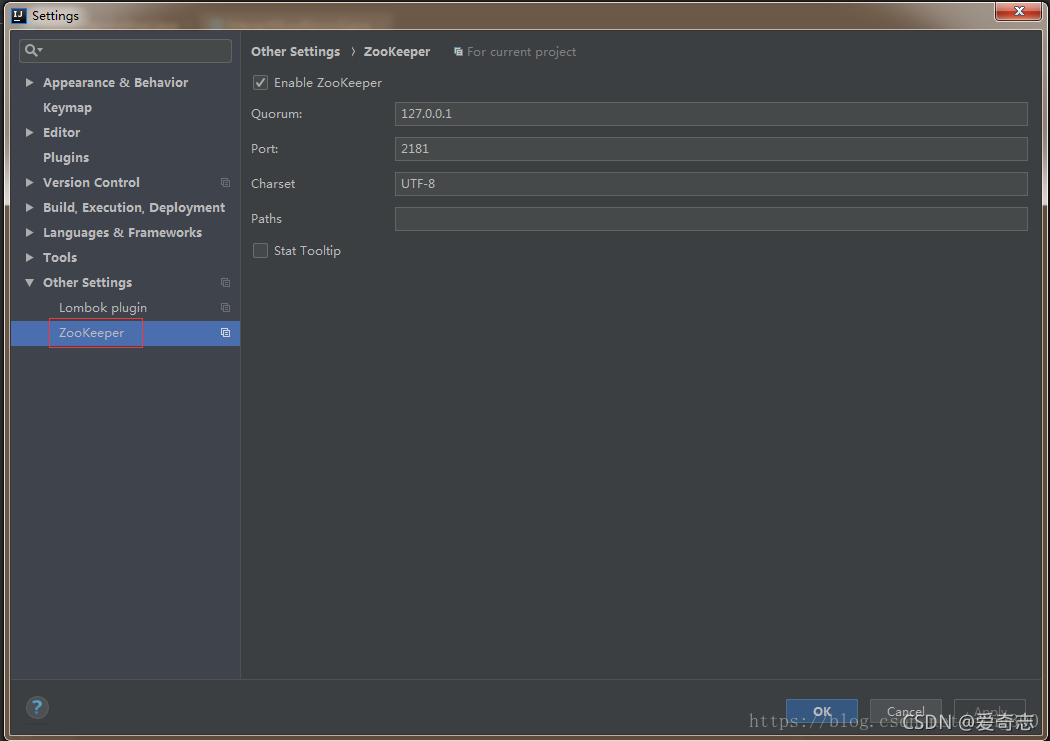This screenshot has height=741, width=1050.
Task: Expand Languages & Frameworks arrow
Action: point(29,232)
